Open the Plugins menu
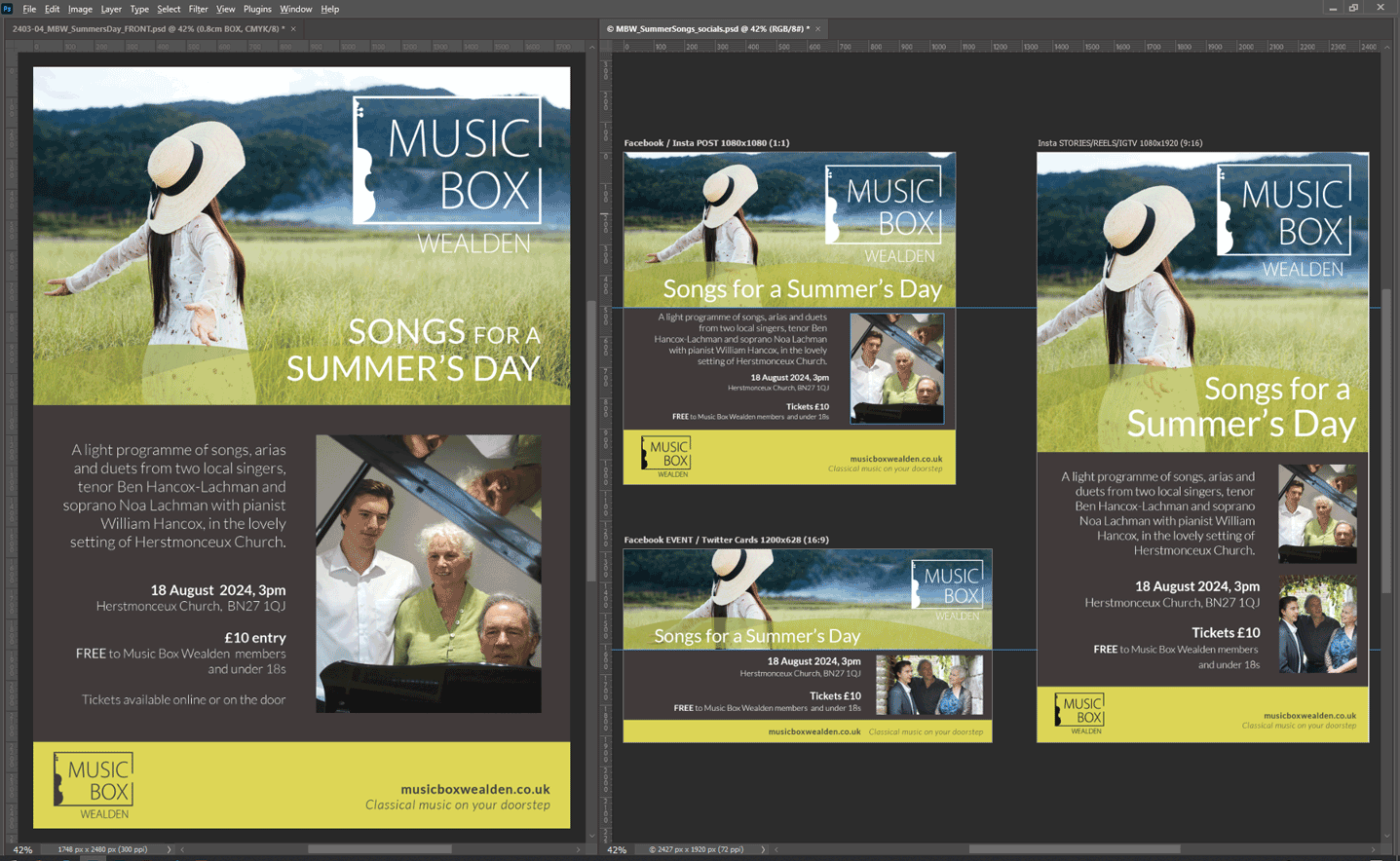 [257, 9]
